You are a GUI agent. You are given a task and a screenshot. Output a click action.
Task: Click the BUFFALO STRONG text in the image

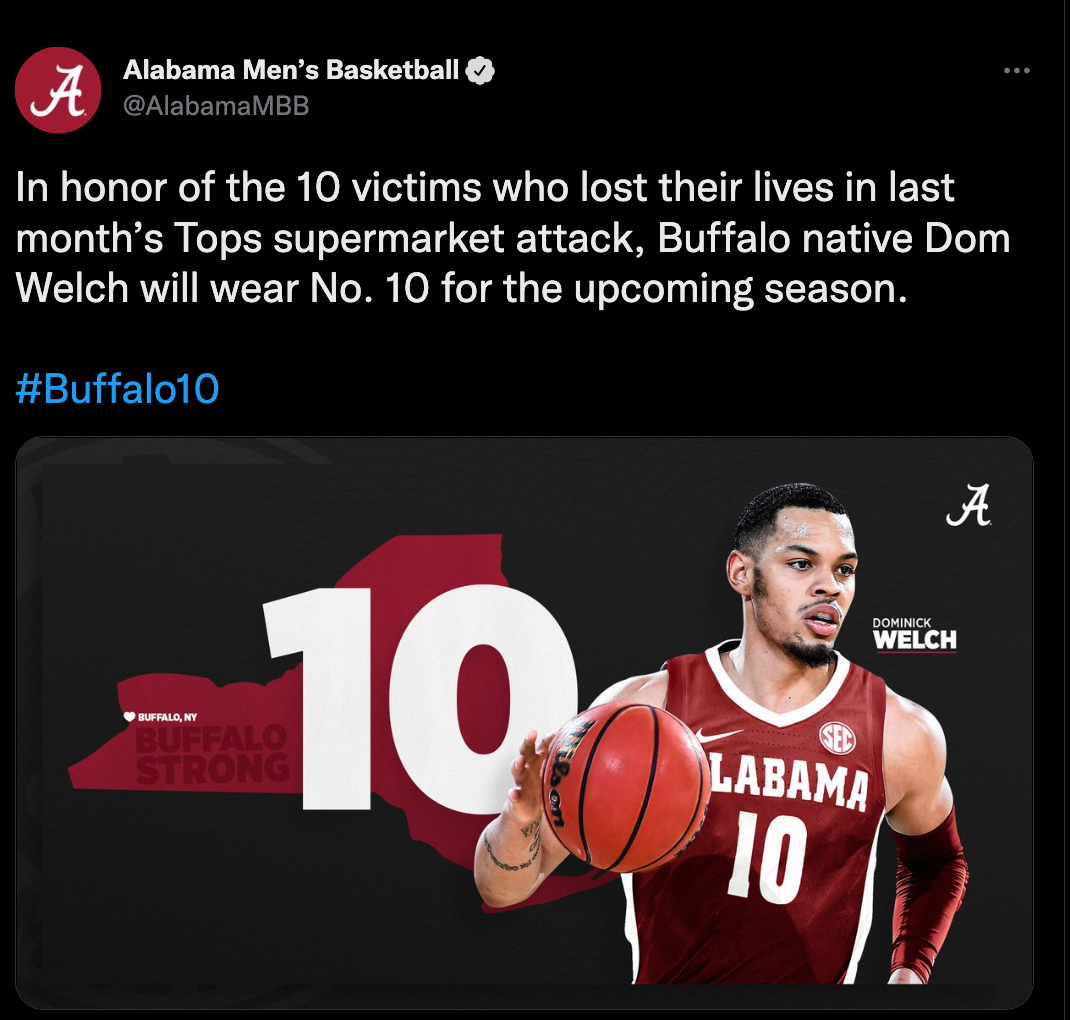[x=212, y=754]
